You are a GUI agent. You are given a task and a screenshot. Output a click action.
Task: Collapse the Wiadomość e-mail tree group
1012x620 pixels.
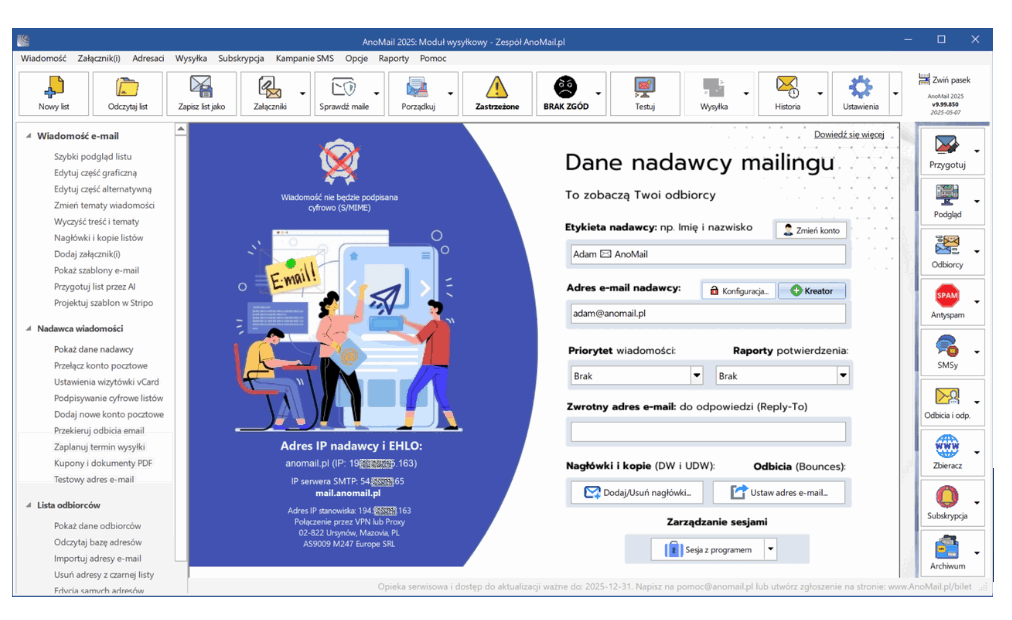pyautogui.click(x=28, y=136)
